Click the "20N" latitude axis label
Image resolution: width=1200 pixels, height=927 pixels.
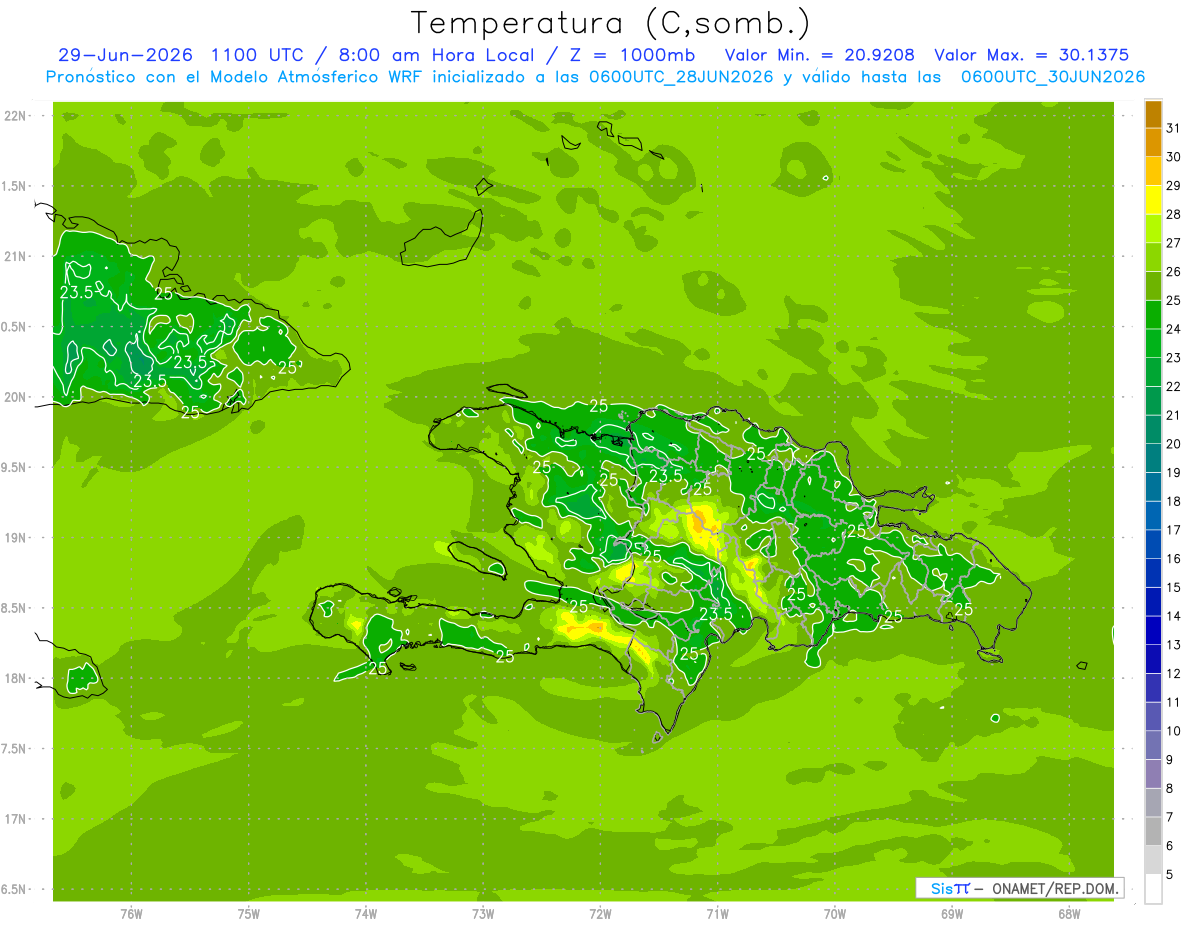tap(16, 397)
